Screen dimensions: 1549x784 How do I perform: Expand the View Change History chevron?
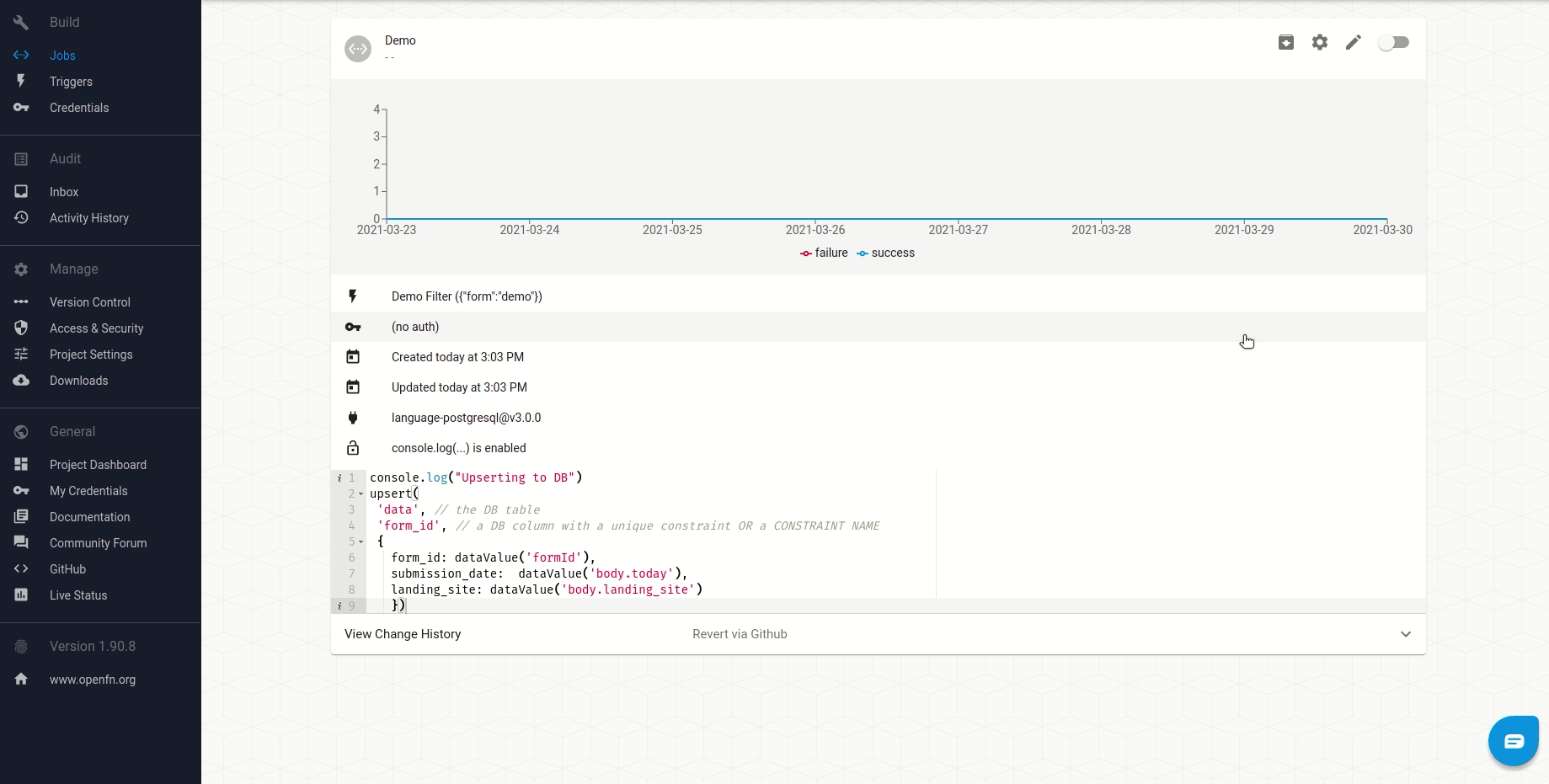(x=1406, y=634)
